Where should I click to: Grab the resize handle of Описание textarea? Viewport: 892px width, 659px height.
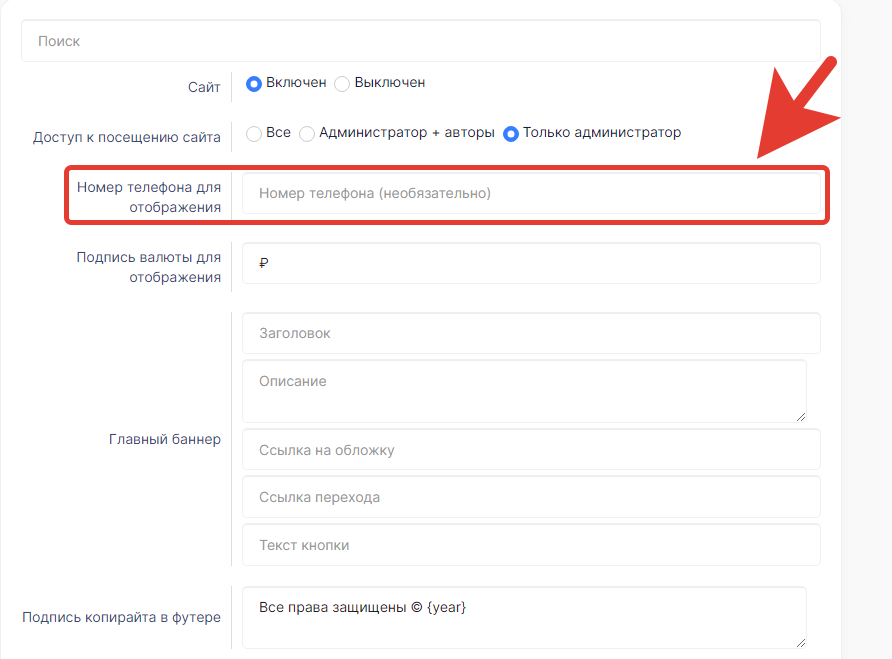pyautogui.click(x=801, y=417)
